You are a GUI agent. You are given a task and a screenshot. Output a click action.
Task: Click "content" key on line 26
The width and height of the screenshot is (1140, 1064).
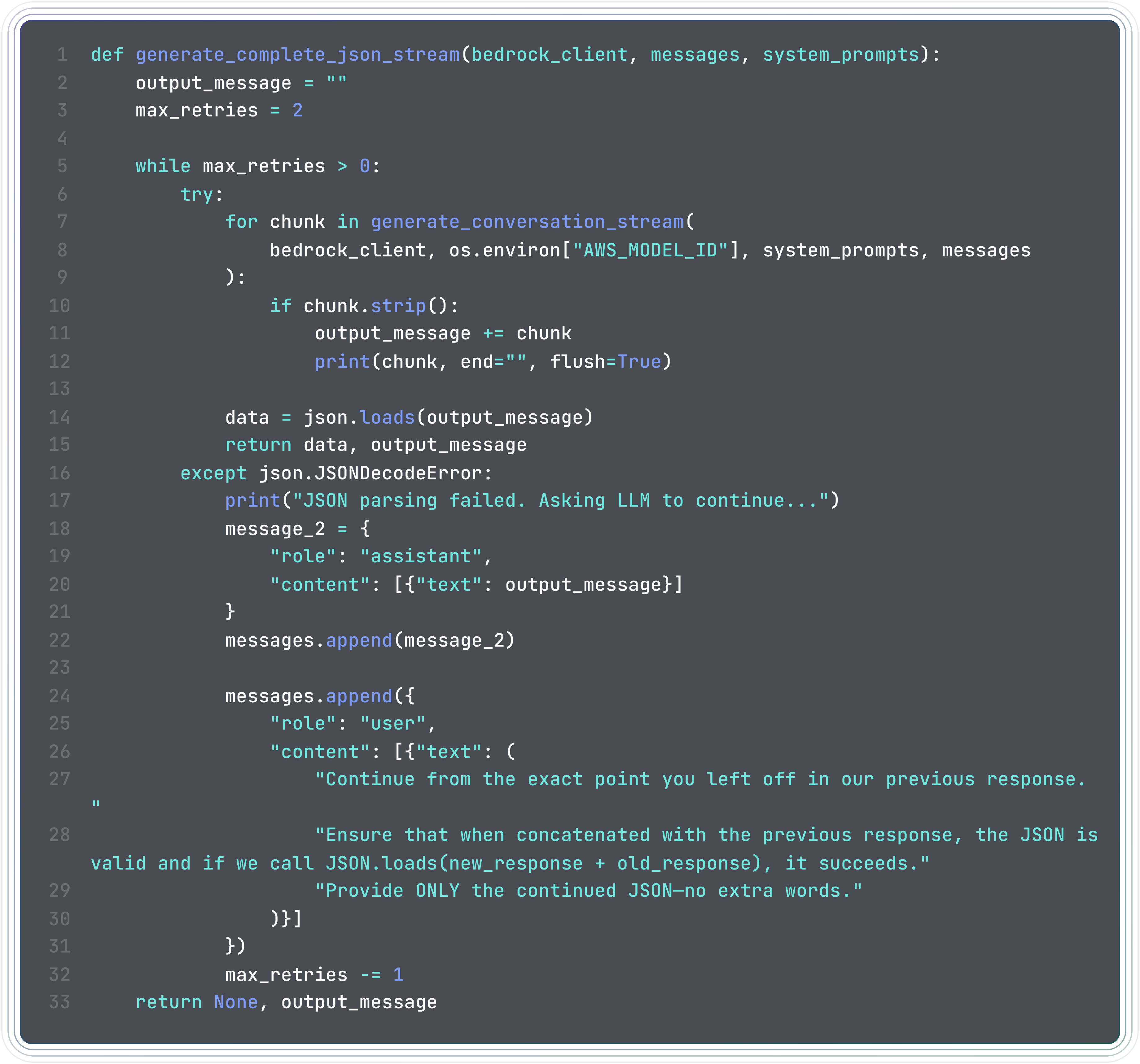320,752
